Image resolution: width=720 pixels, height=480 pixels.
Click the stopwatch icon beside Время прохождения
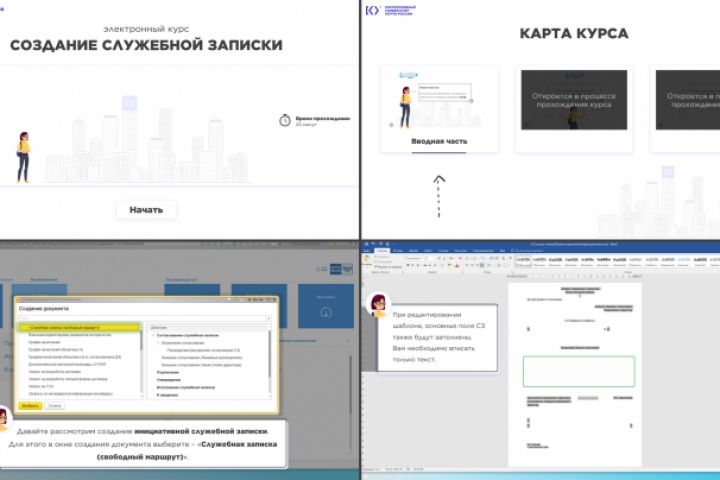coord(285,120)
